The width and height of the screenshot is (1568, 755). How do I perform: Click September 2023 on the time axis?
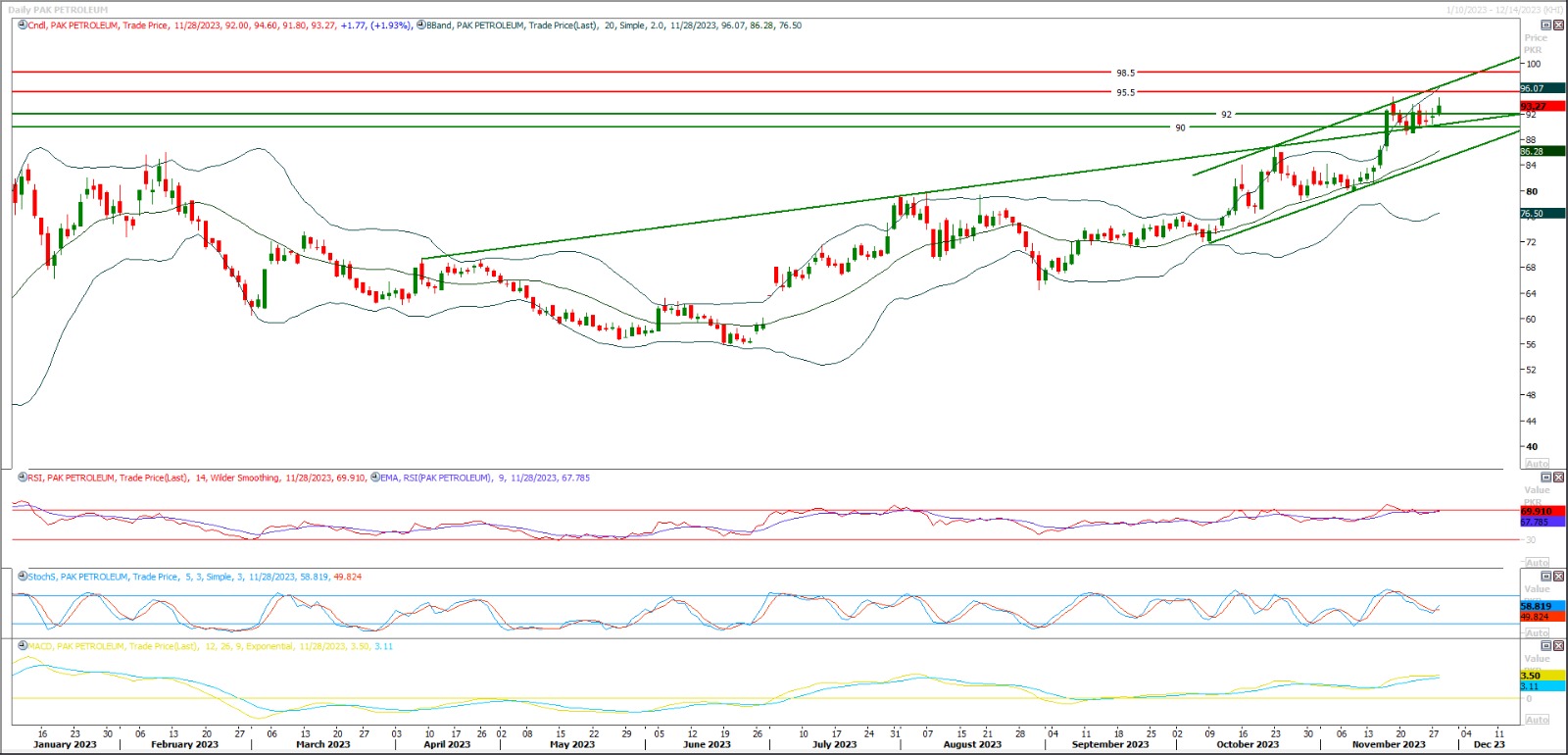[1110, 744]
